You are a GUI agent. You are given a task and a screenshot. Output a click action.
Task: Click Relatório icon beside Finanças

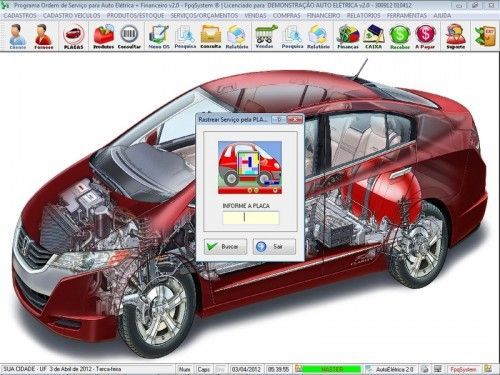pyautogui.click(x=318, y=37)
